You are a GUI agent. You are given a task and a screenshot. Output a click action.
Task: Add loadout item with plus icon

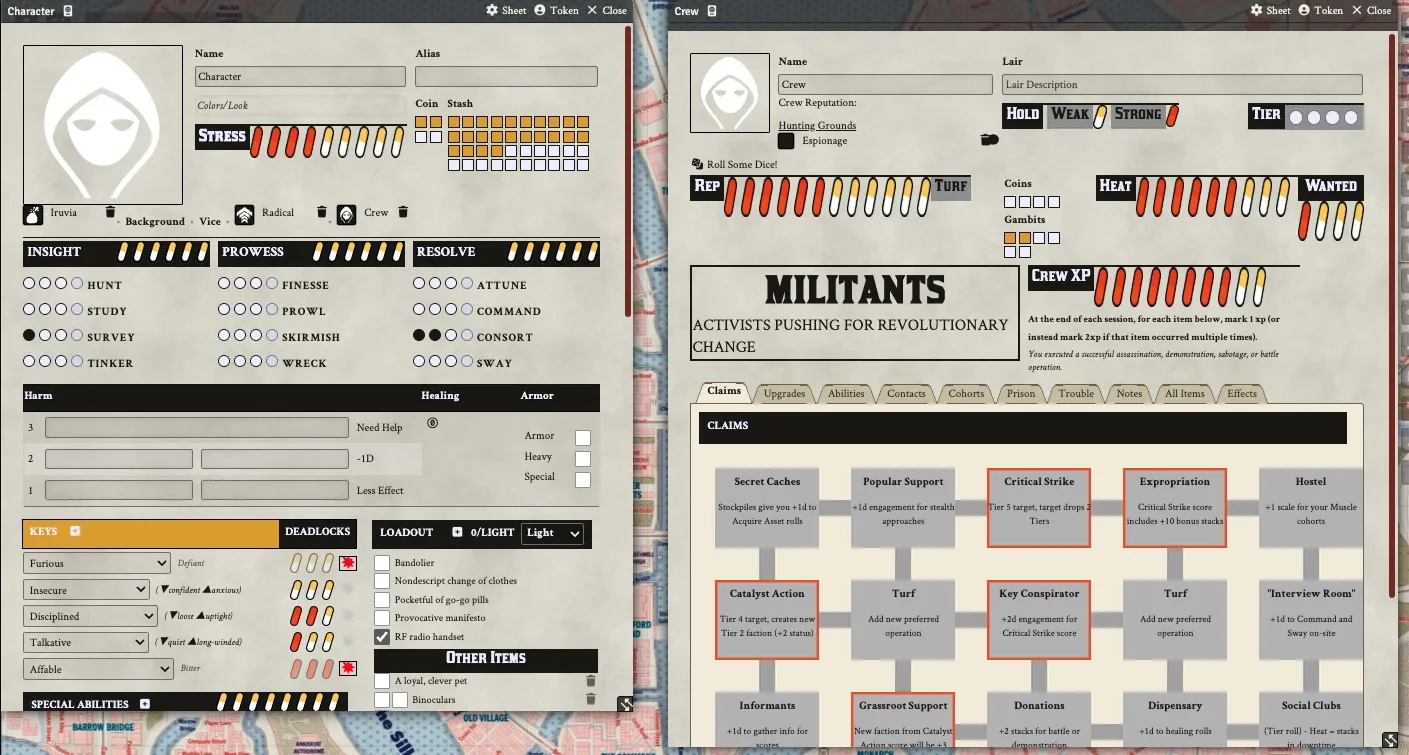[457, 532]
